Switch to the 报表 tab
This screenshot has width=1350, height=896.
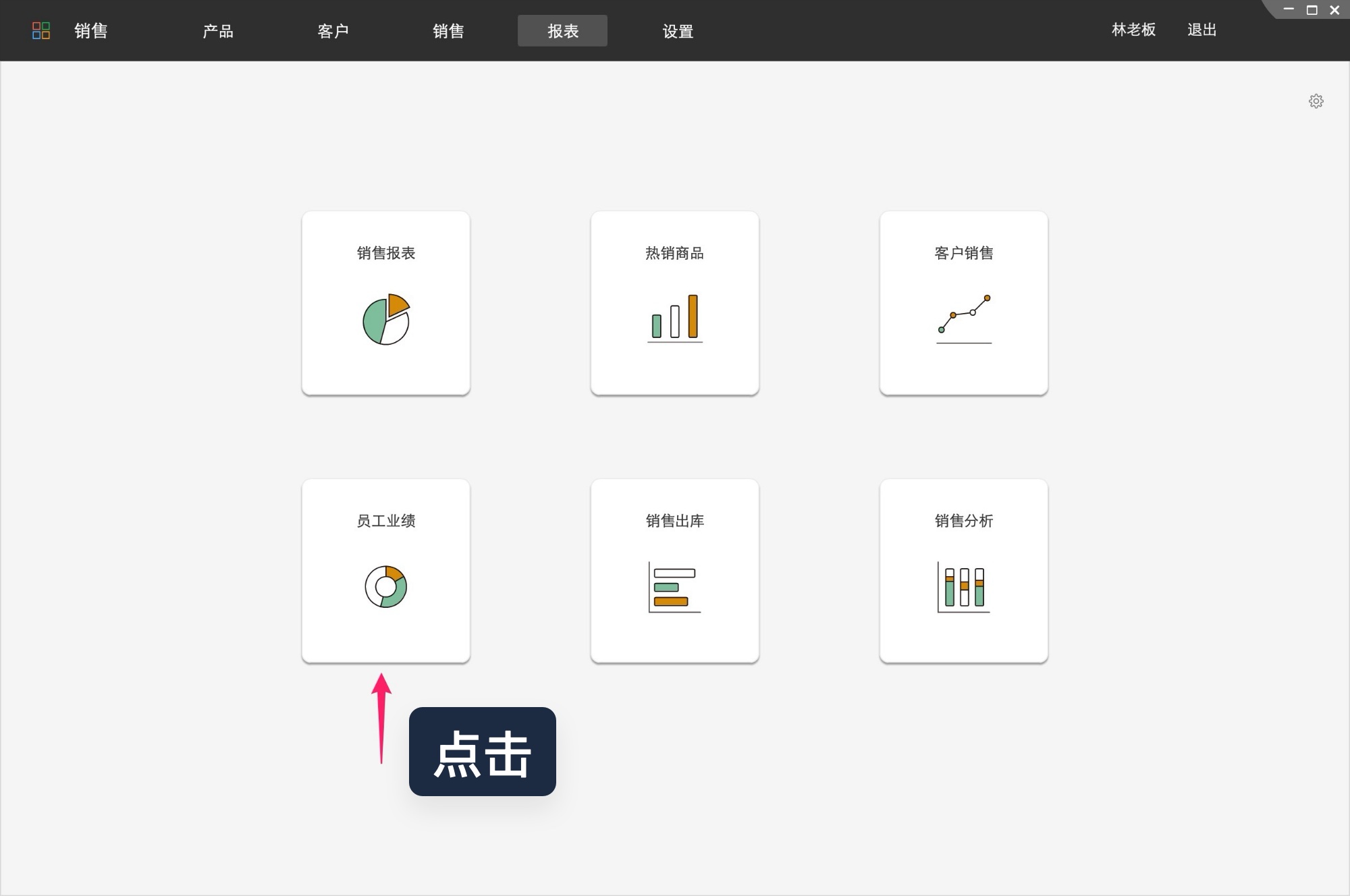click(562, 31)
